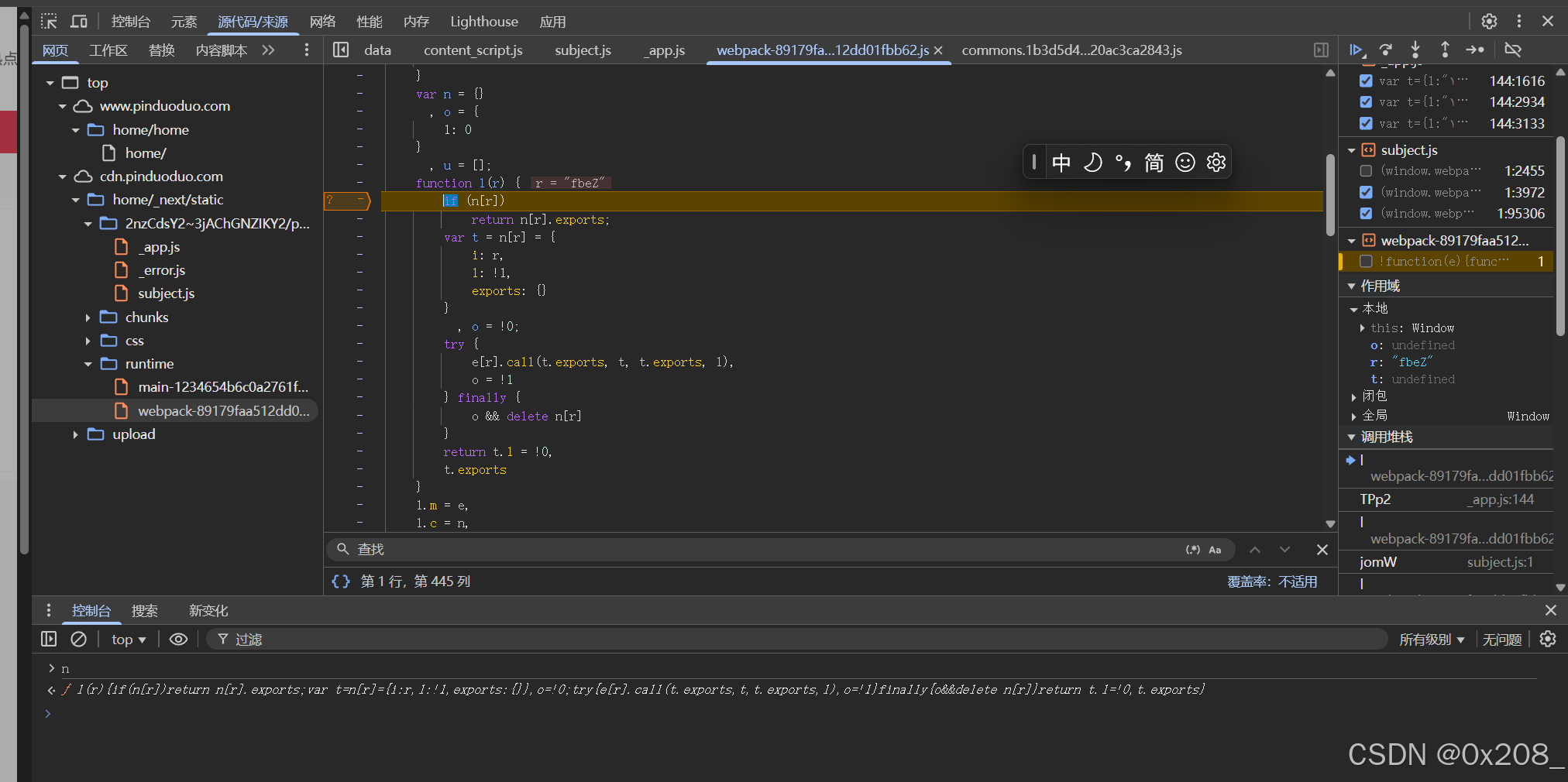This screenshot has width=1568, height=782.
Task: Click 不适用 coverage link
Action: pyautogui.click(x=1298, y=581)
